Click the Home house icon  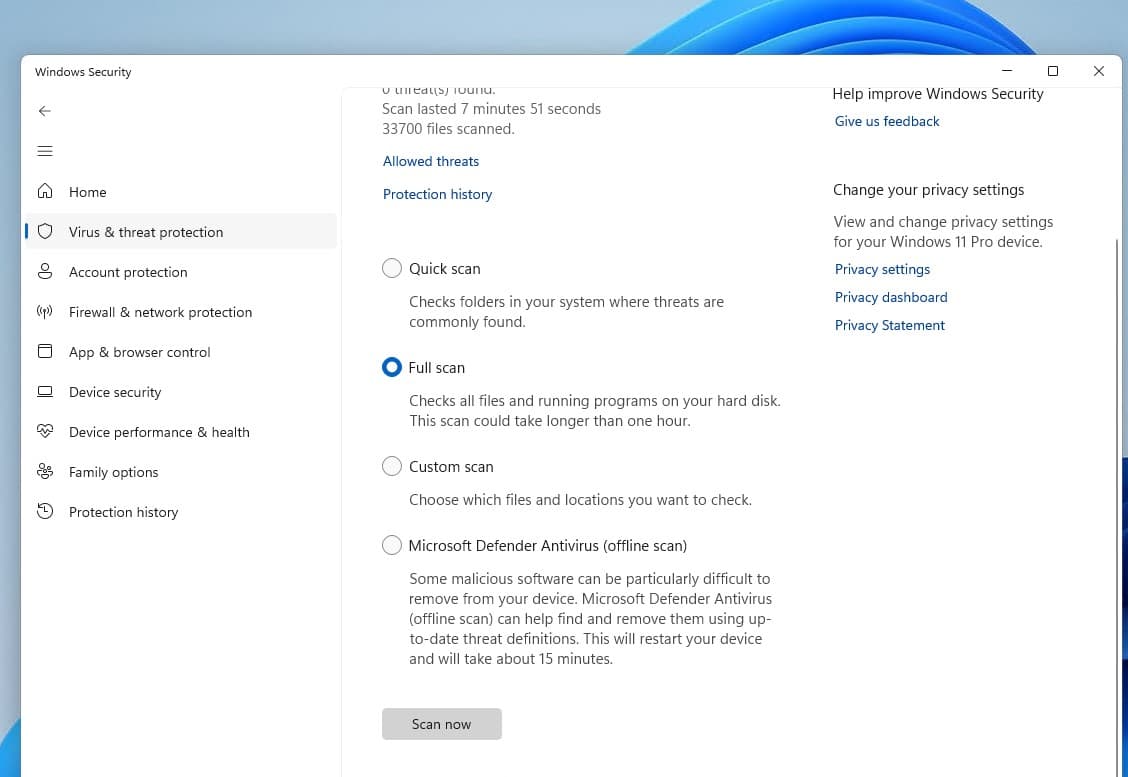pos(44,192)
